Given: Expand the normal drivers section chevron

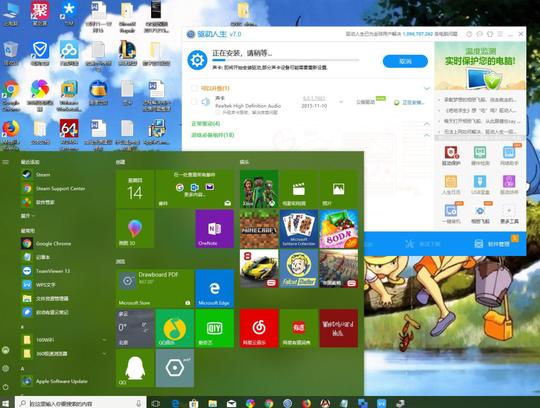Looking at the screenshot, I should pyautogui.click(x=427, y=124).
